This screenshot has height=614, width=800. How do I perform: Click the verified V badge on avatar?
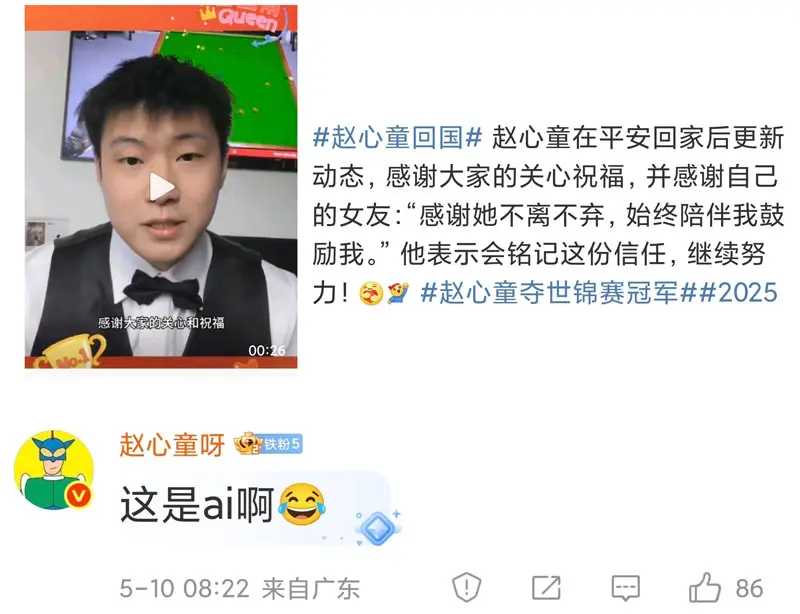[x=78, y=495]
